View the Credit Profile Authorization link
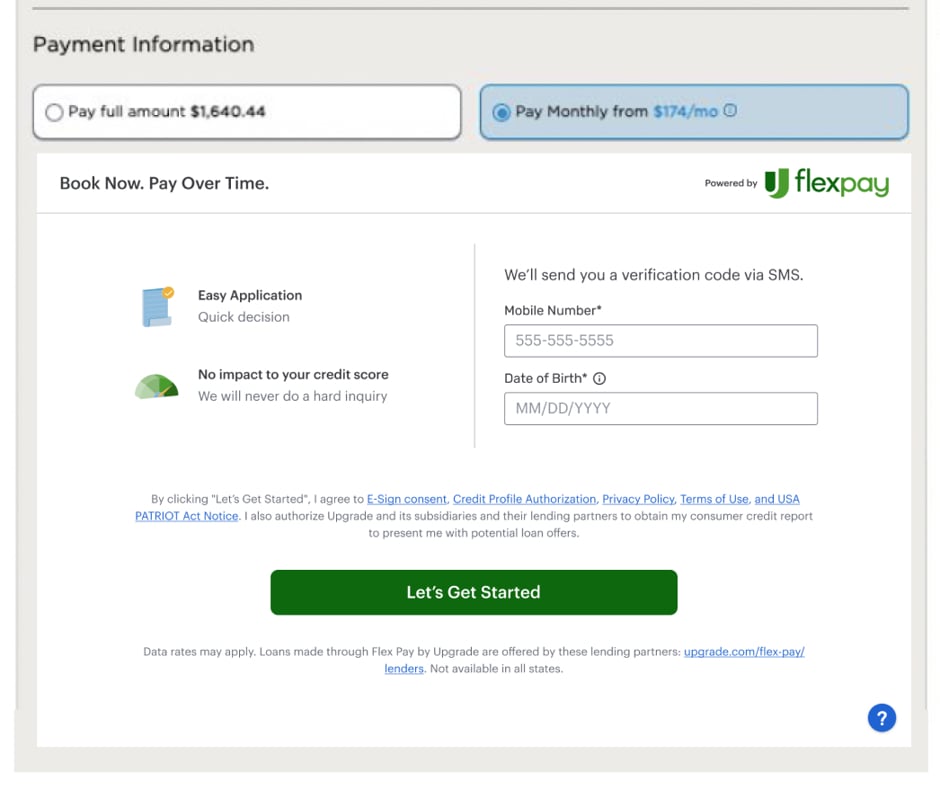 [x=524, y=499]
